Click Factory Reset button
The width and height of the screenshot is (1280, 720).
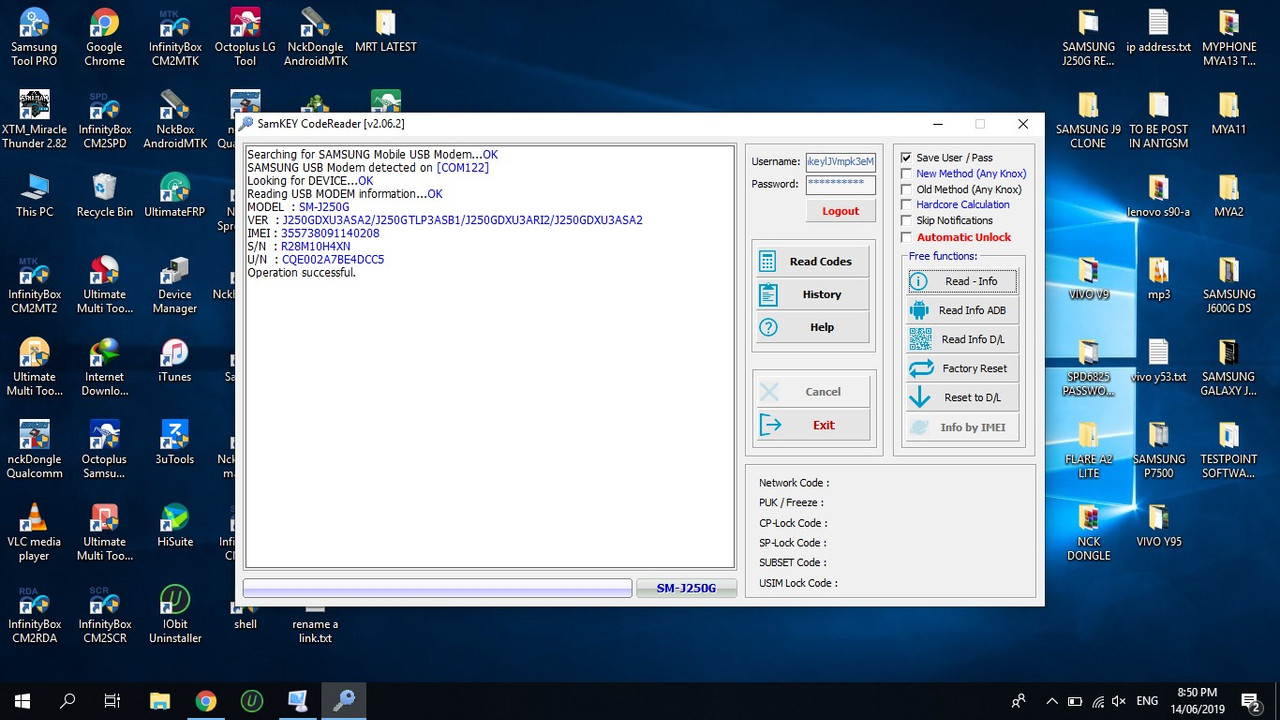[962, 368]
